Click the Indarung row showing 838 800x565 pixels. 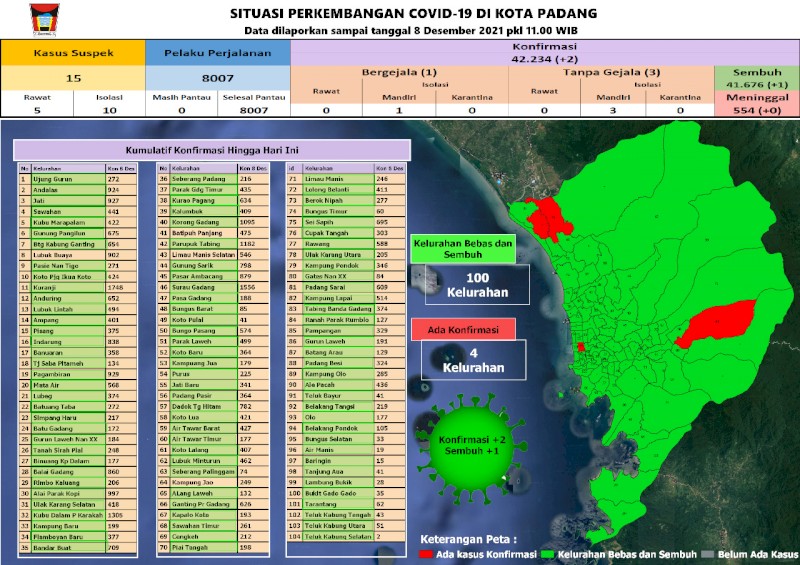(78, 342)
